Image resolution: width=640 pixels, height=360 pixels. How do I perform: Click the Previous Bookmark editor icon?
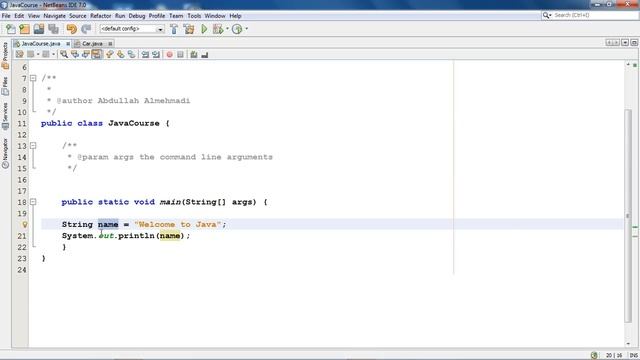(x=109, y=54)
